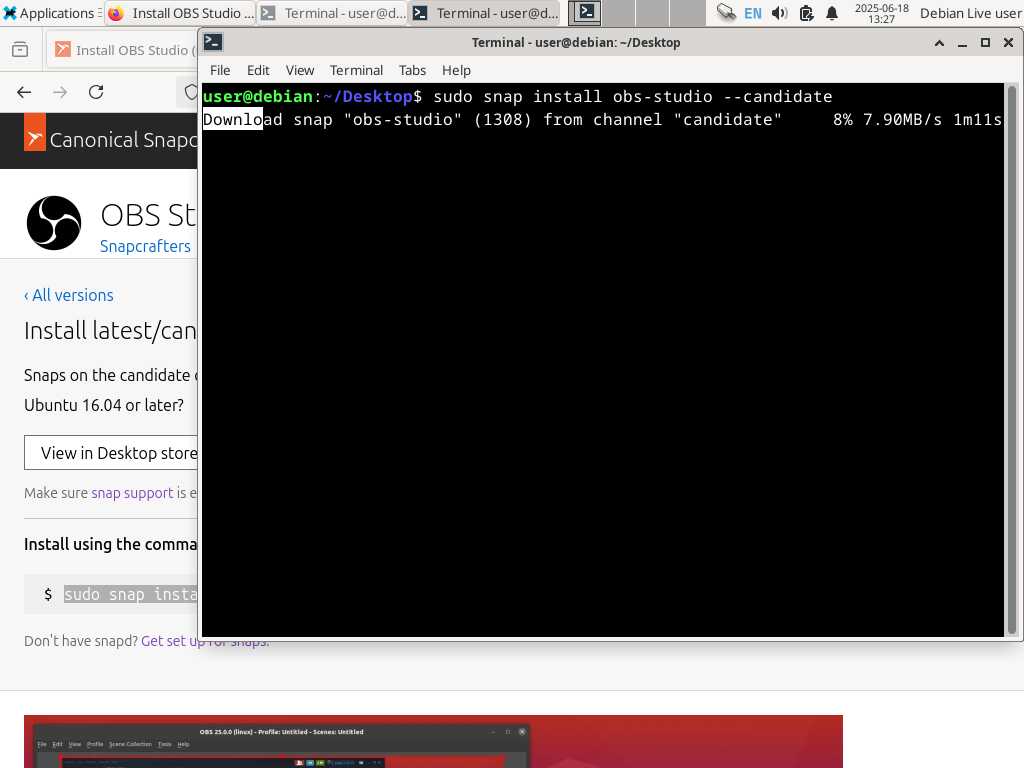Open the terminal File menu

coord(220,71)
